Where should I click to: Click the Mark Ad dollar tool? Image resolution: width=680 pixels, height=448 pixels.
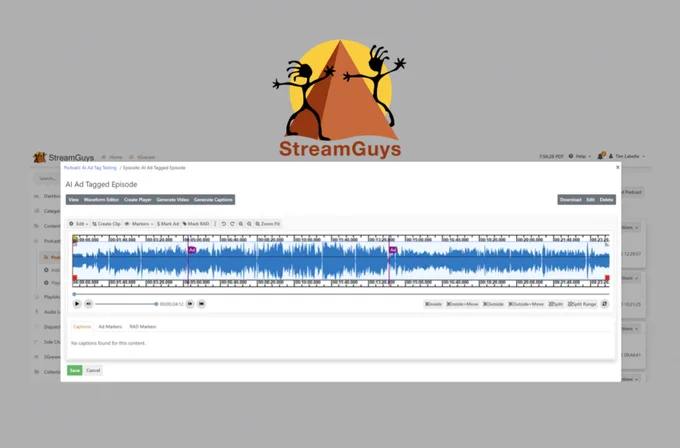click(168, 224)
